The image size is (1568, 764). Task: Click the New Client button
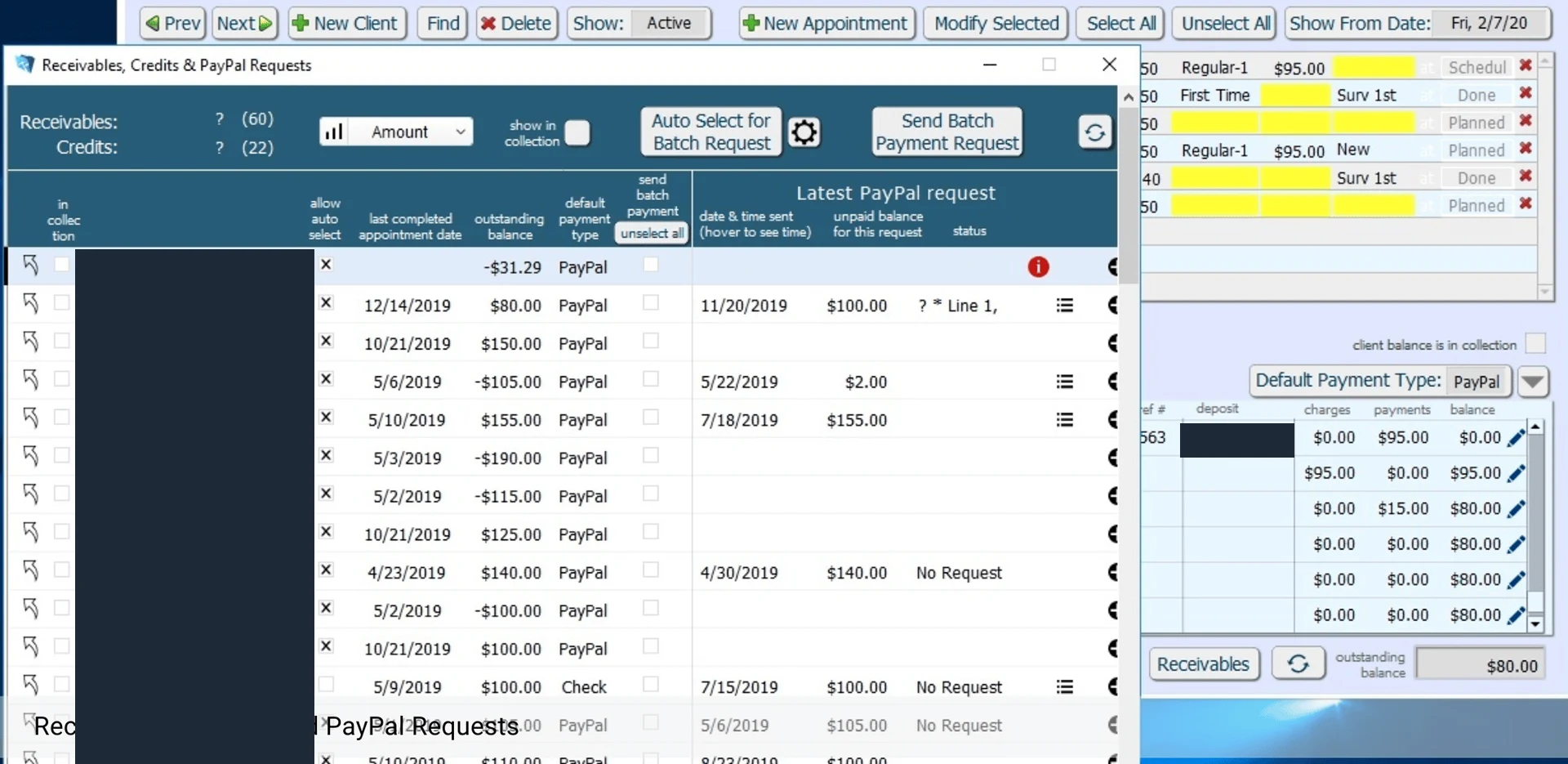point(345,23)
